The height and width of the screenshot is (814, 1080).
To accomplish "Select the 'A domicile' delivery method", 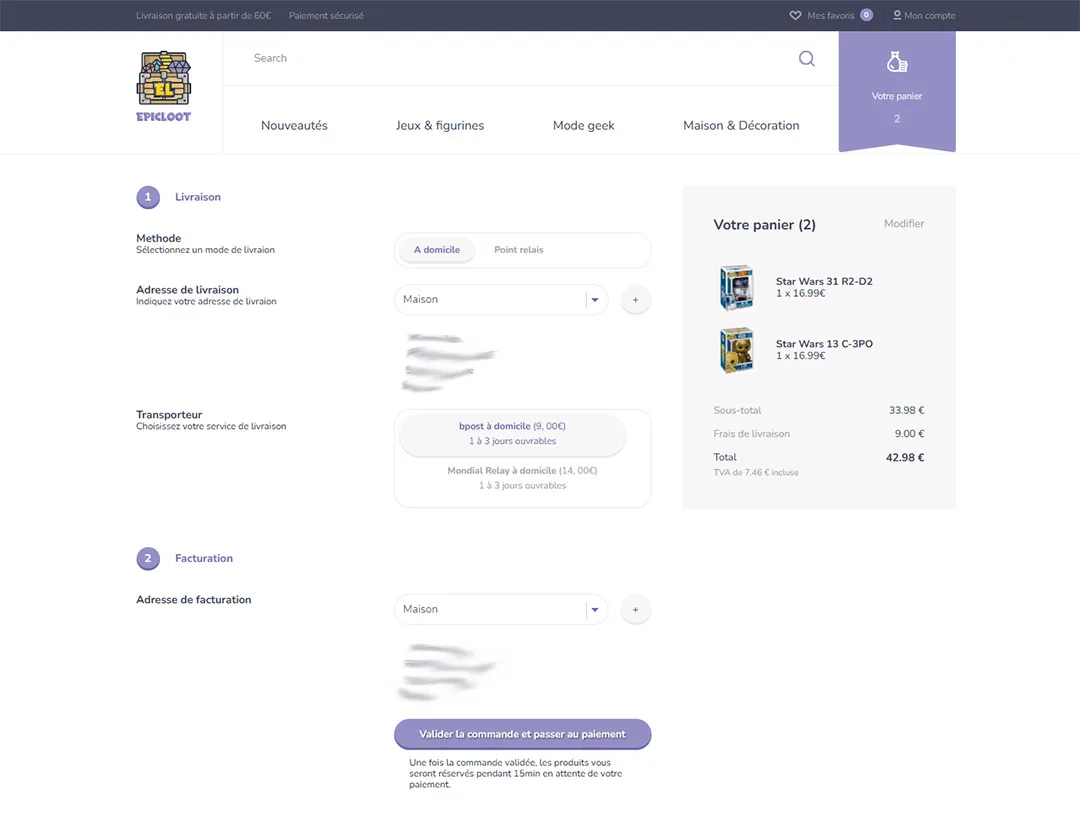I will [x=437, y=250].
